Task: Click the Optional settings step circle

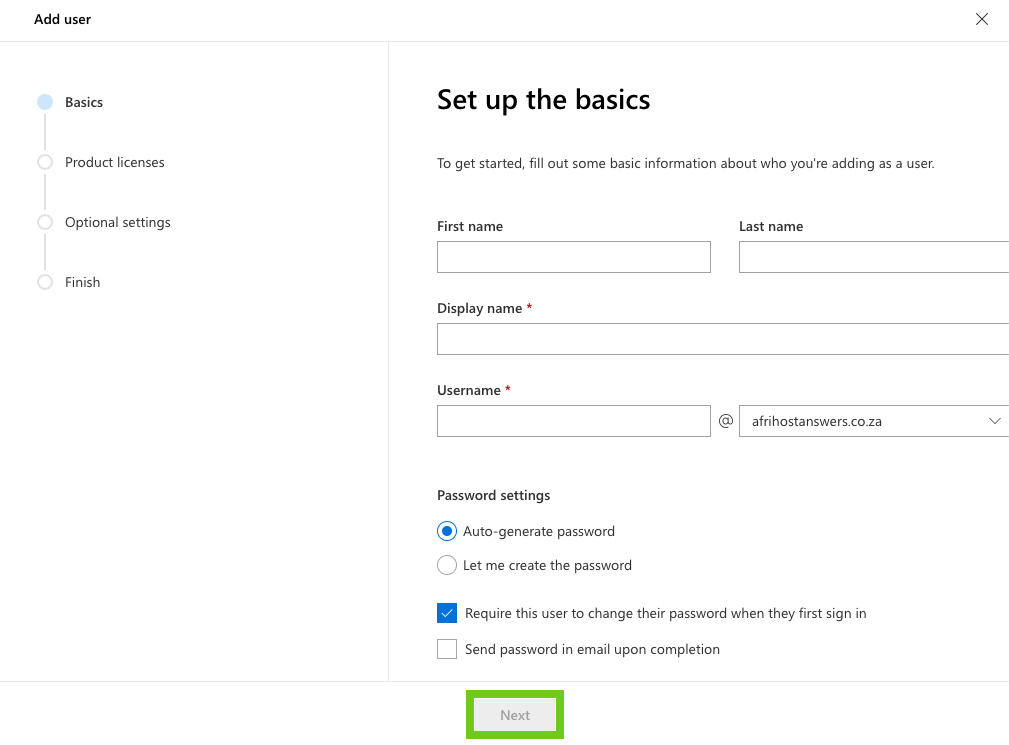Action: 45,222
